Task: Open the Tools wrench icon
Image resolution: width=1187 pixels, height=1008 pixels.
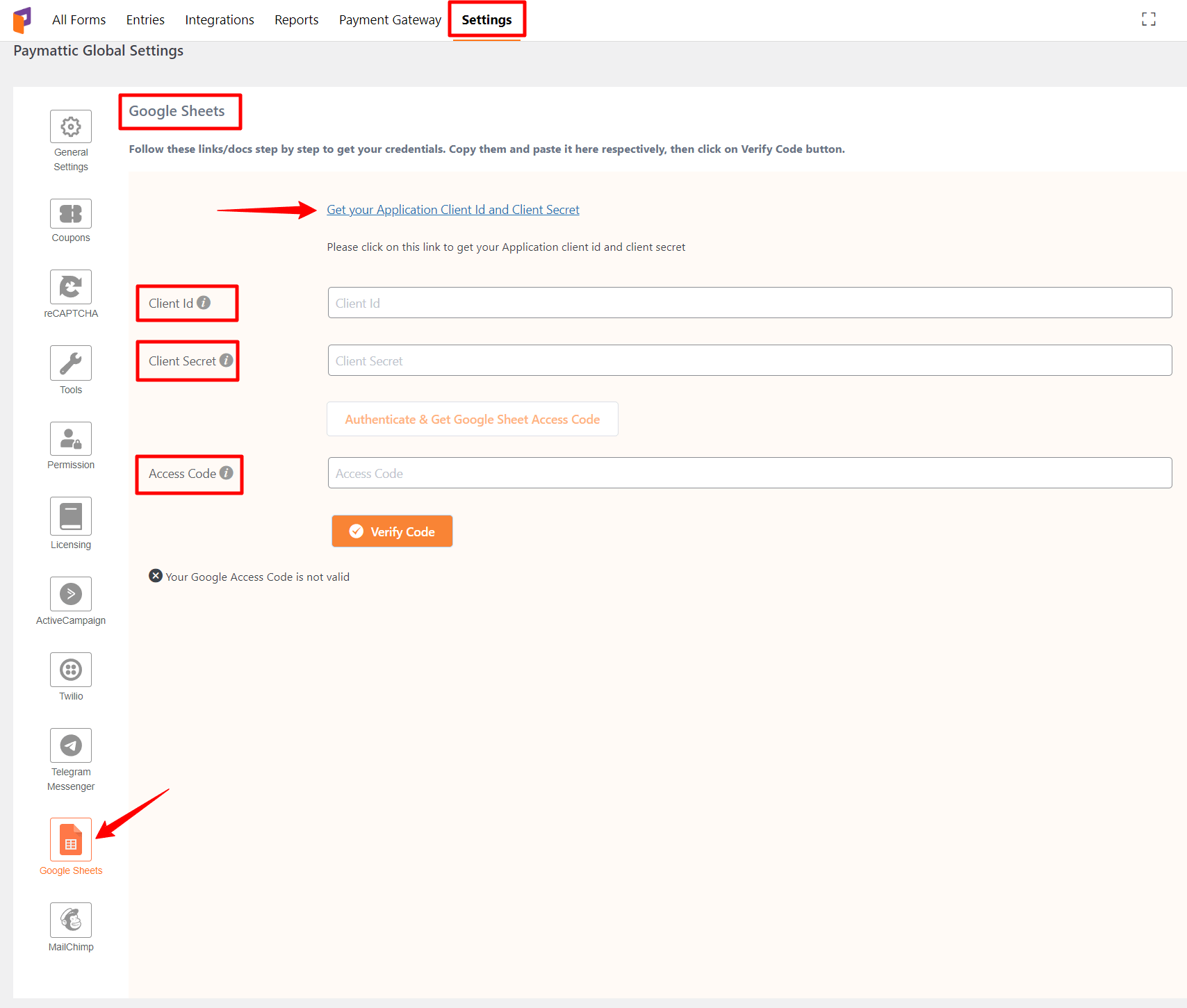Action: click(71, 363)
